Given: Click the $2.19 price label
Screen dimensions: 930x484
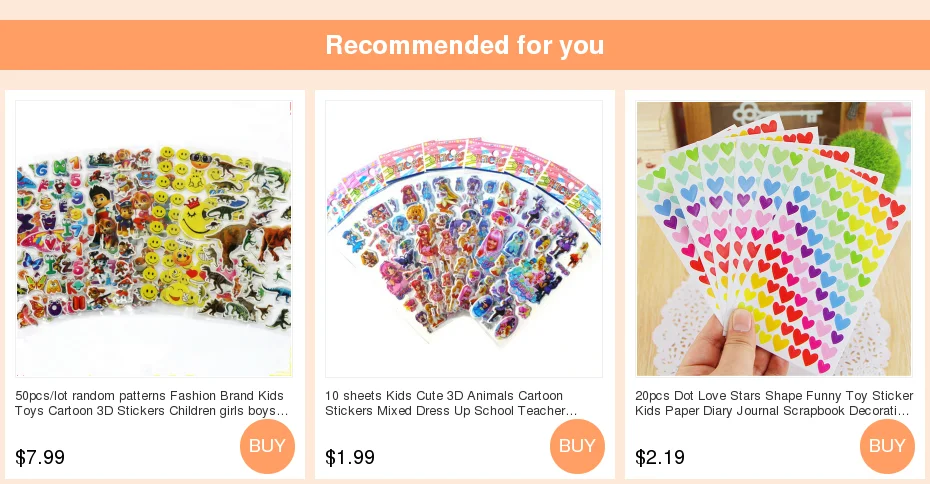Looking at the screenshot, I should tap(660, 457).
